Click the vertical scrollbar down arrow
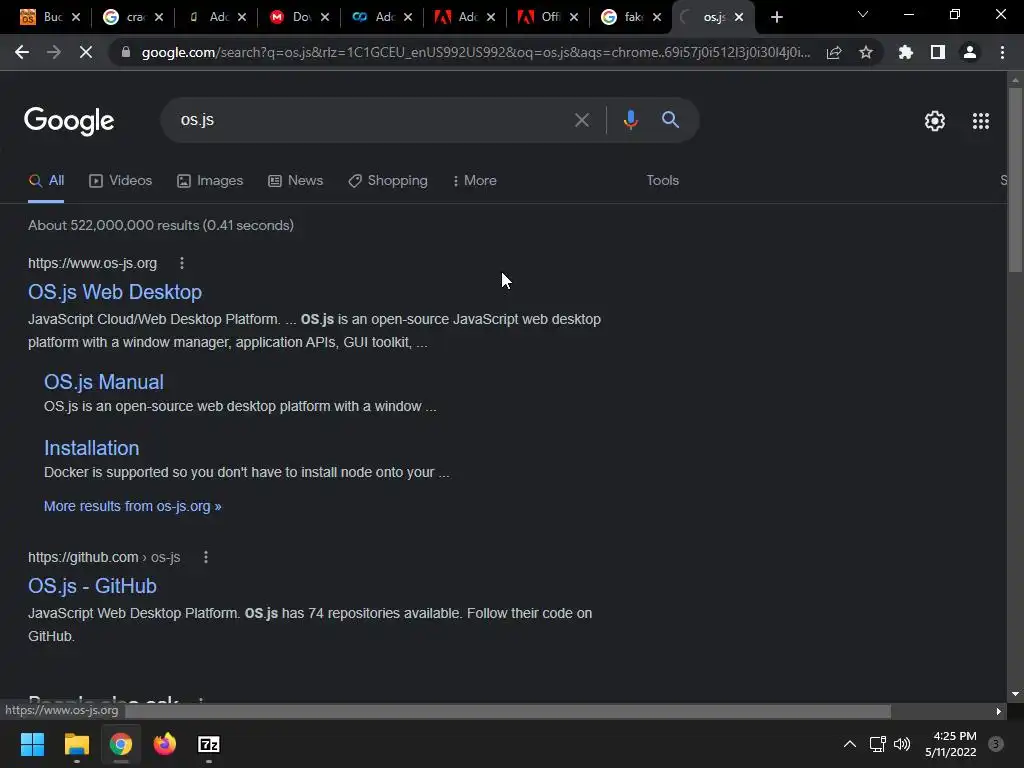Image resolution: width=1024 pixels, height=768 pixels. click(1015, 694)
